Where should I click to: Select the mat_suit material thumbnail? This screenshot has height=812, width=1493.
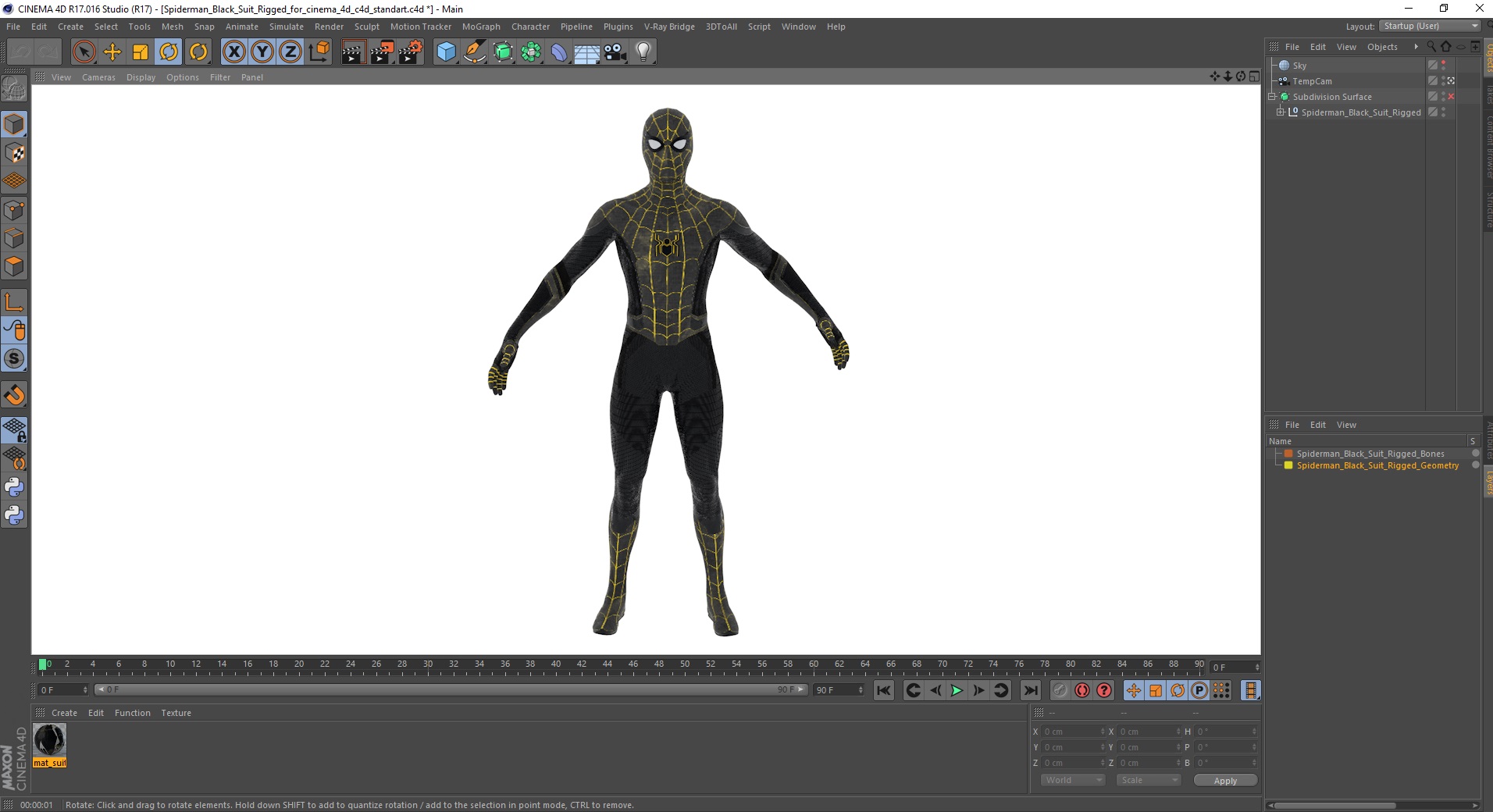[x=49, y=740]
